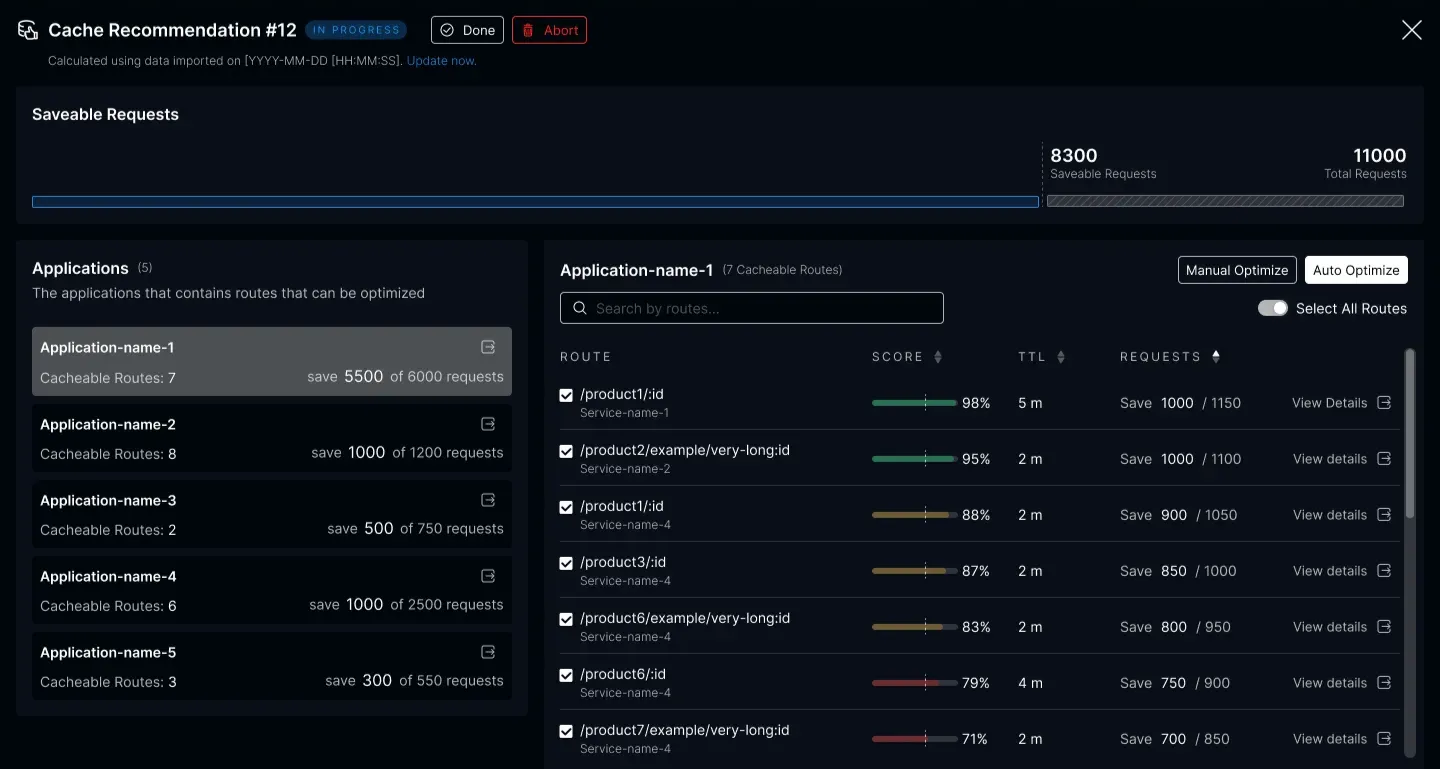Click the Cache Recommendation title icon
Viewport: 1440px width, 769px height.
[28, 31]
